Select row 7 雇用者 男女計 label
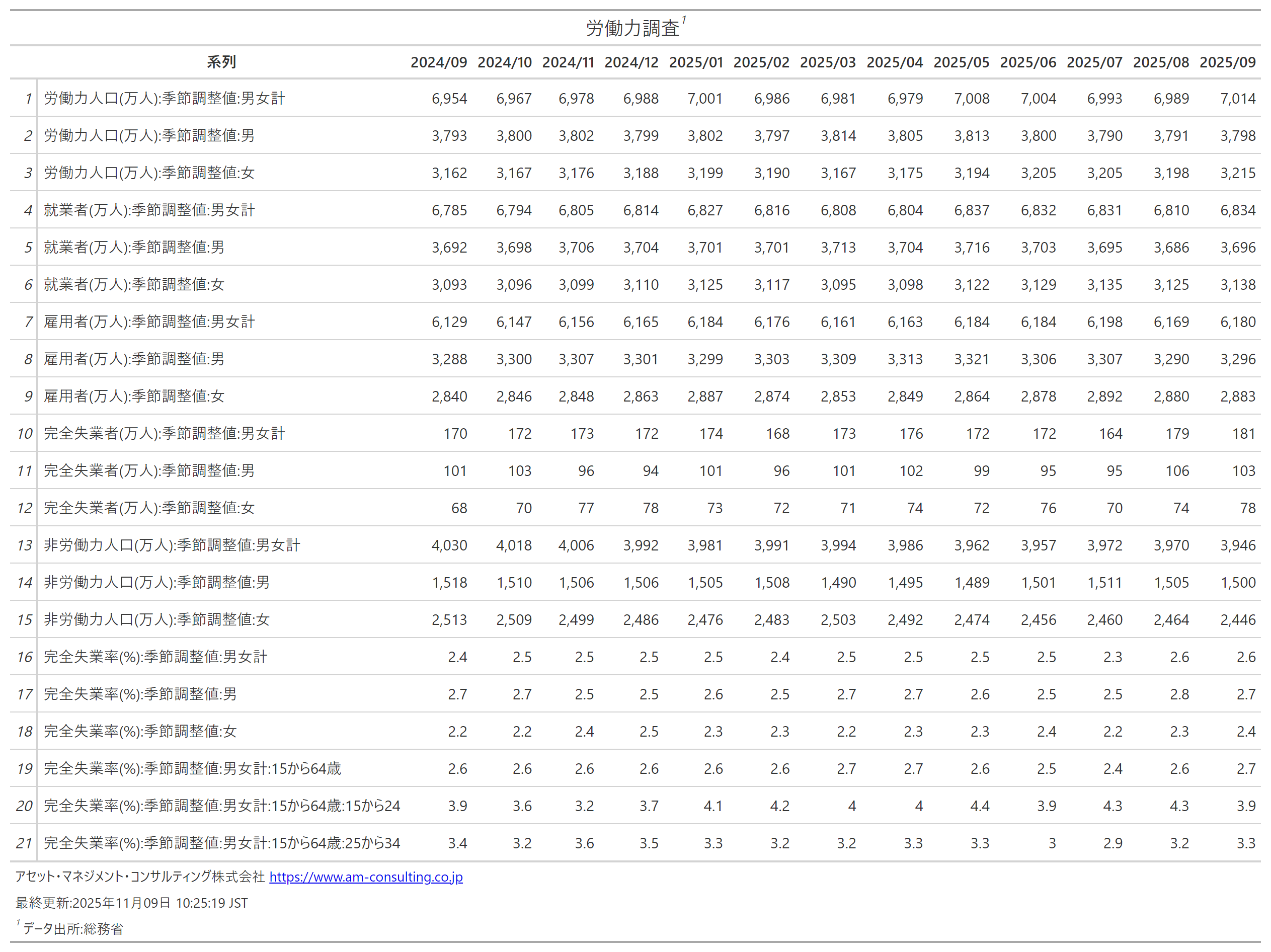The height and width of the screenshot is (952, 1271). tap(149, 322)
